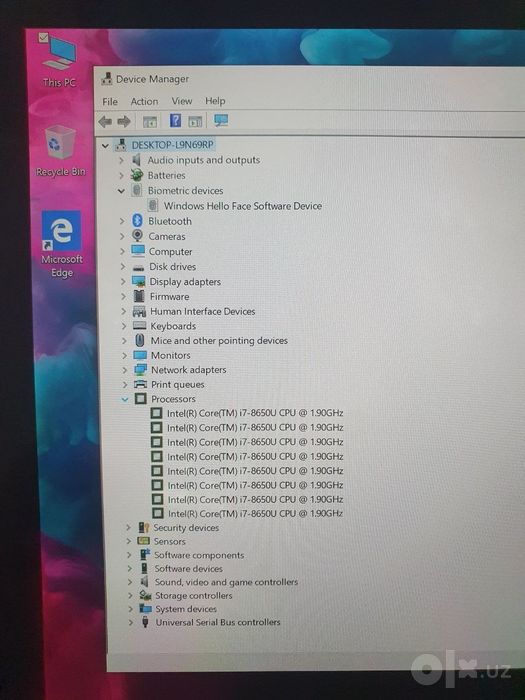
Task: Collapse the Biometric devices category
Action: coord(121,191)
